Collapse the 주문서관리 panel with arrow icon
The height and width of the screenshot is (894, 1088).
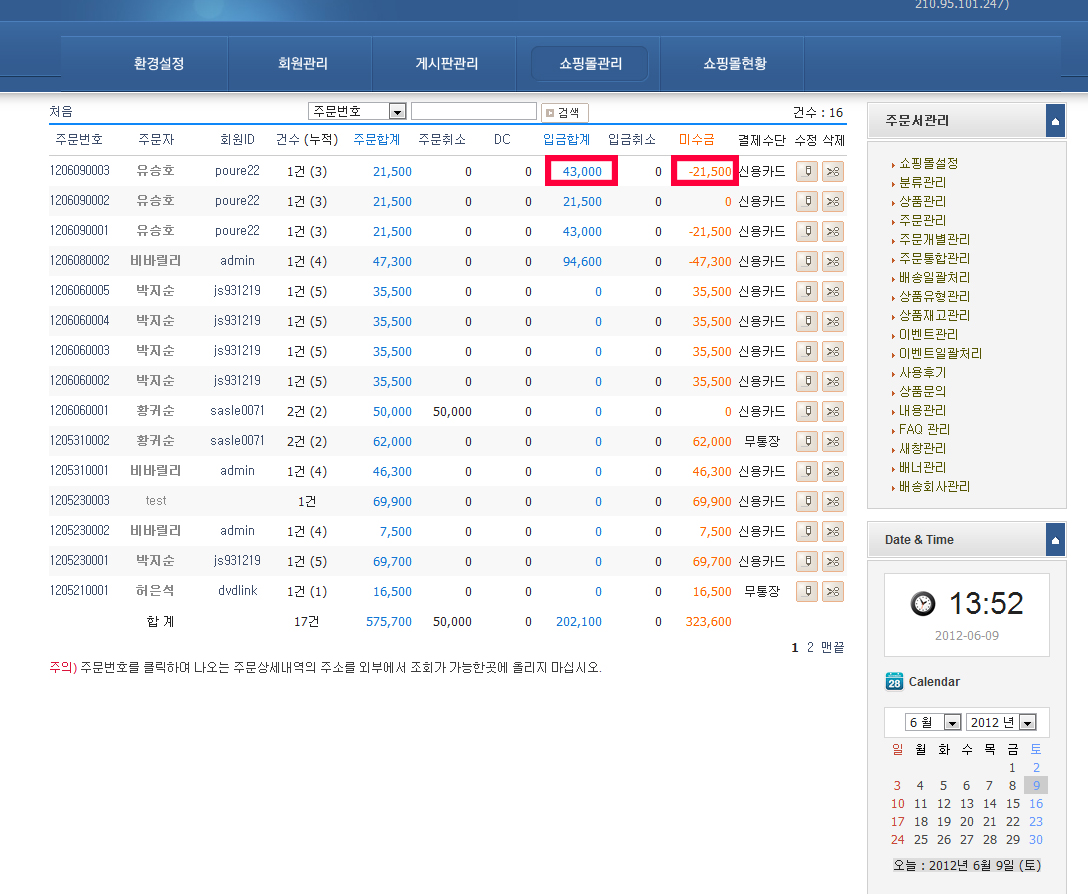tap(1055, 121)
